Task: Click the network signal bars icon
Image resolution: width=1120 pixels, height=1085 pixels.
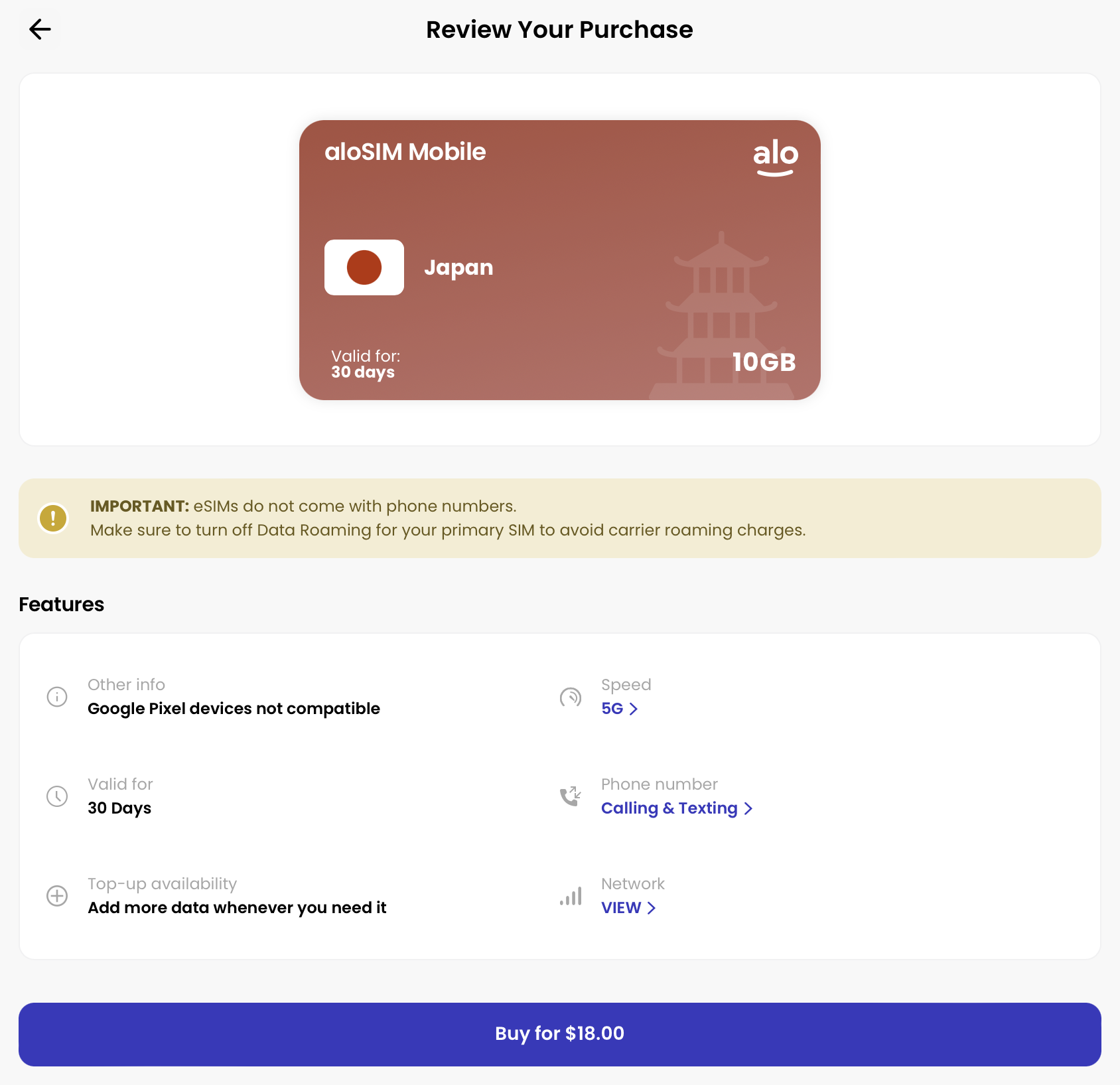Action: click(x=571, y=896)
